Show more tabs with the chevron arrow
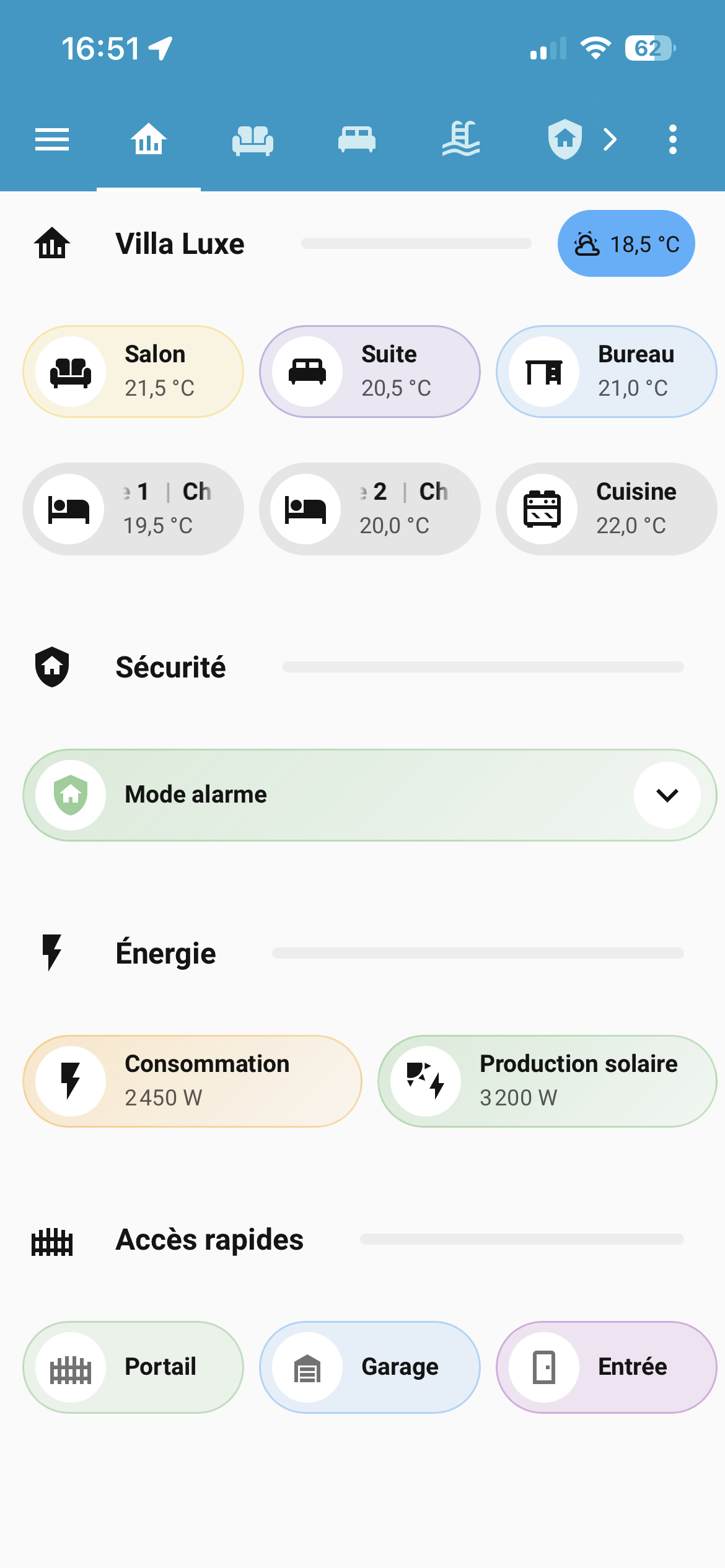The height and width of the screenshot is (1568, 725). pos(610,139)
